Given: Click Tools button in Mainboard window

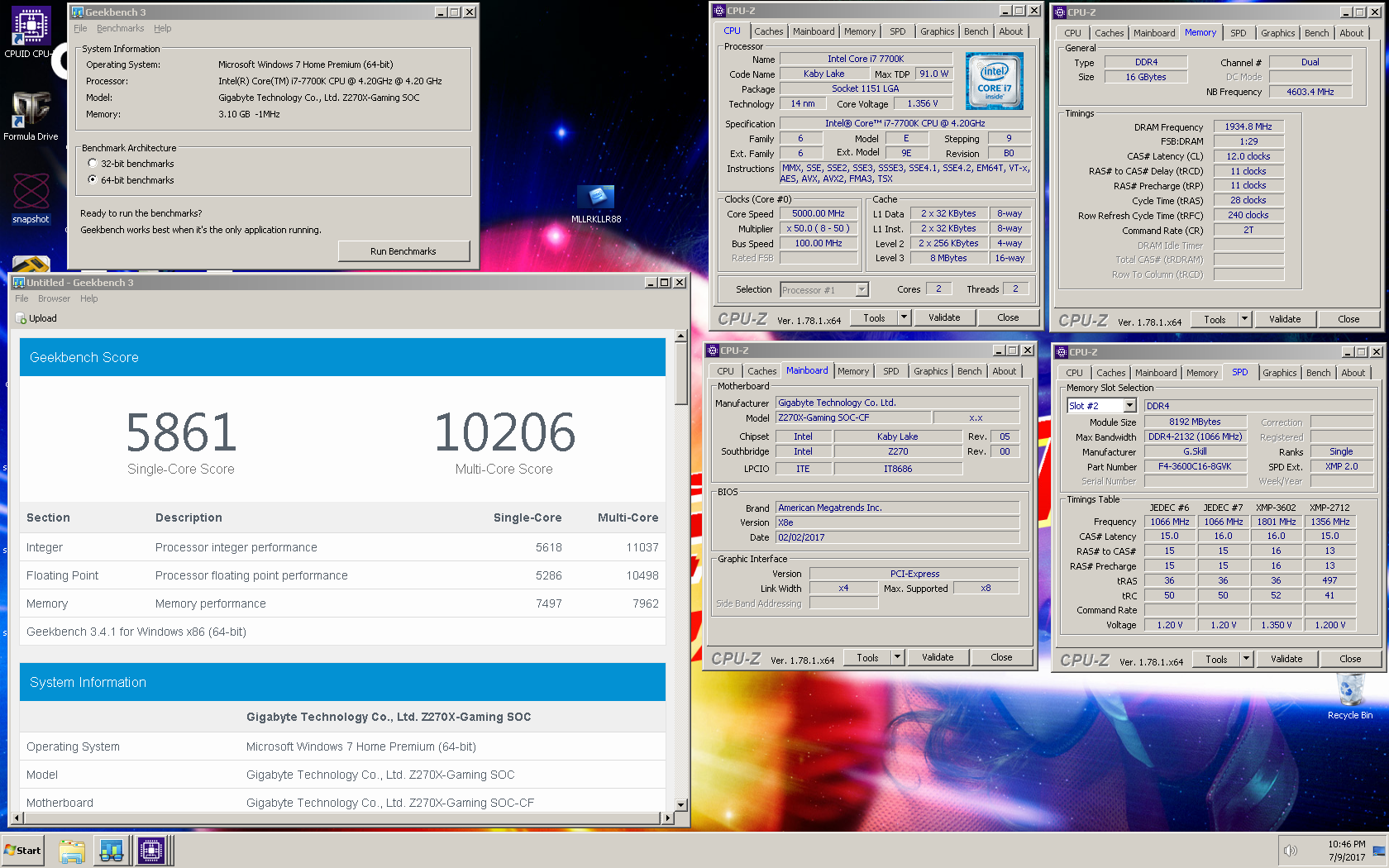Looking at the screenshot, I should coord(867,657).
